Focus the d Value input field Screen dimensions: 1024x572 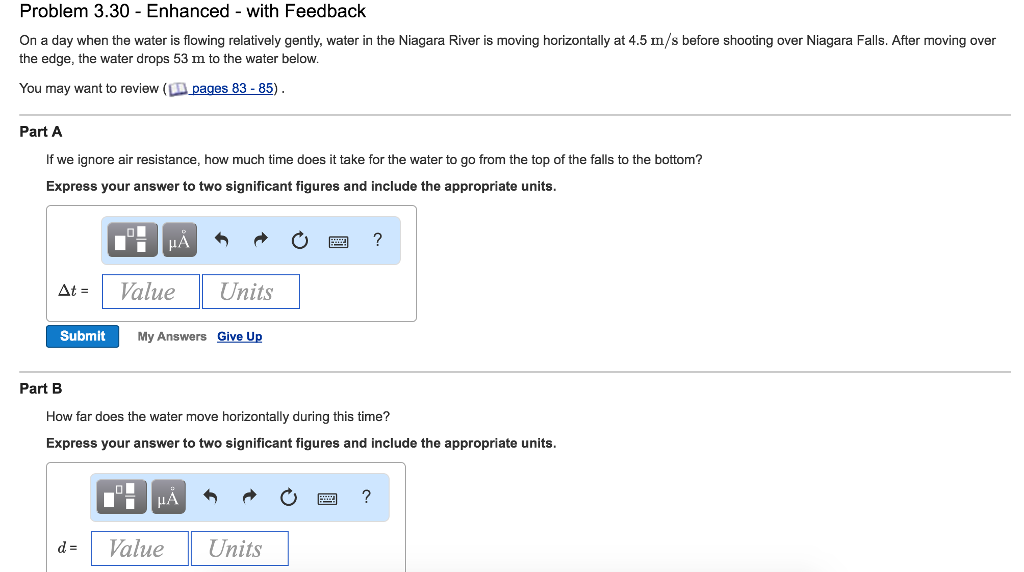[x=140, y=548]
